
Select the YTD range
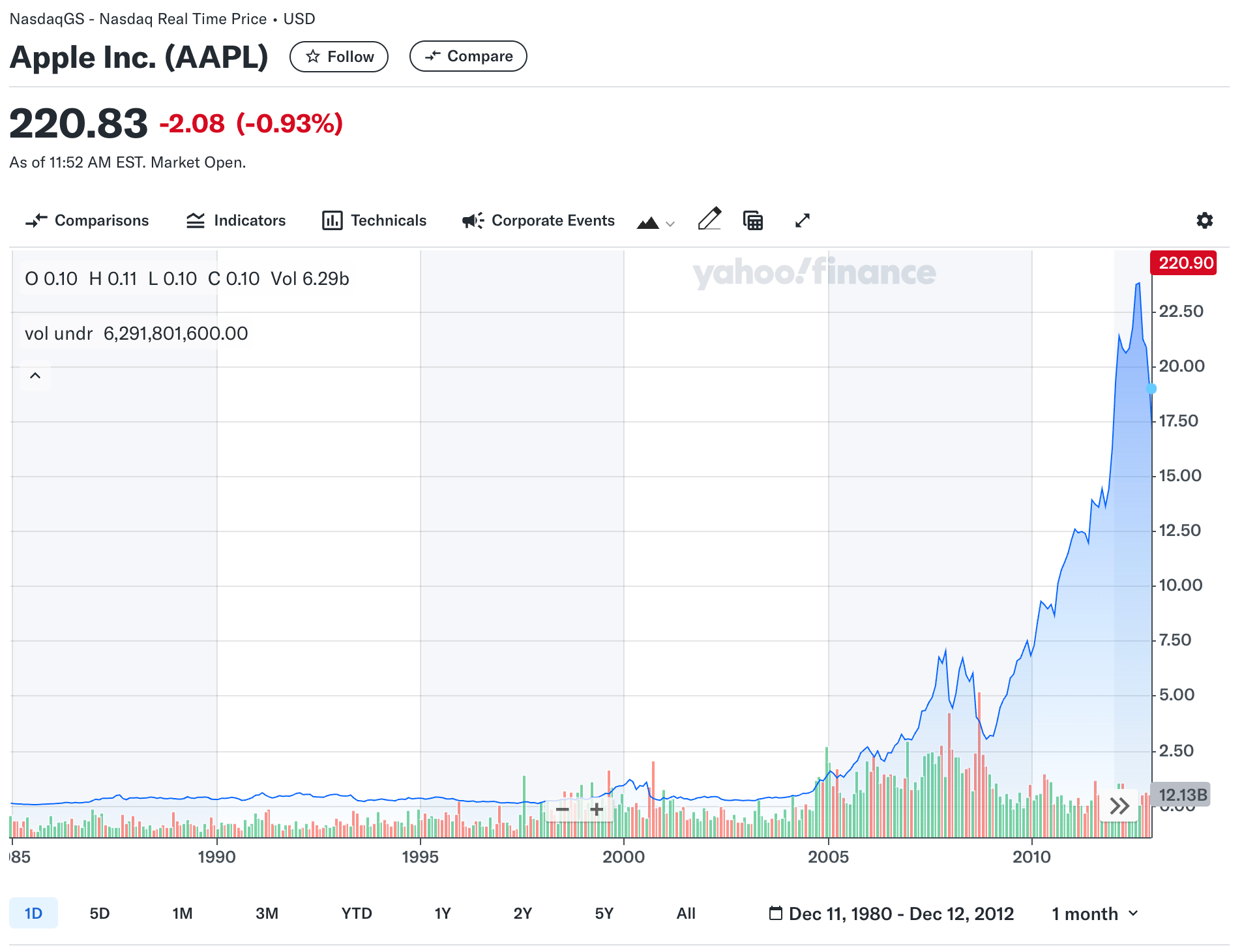tap(357, 914)
